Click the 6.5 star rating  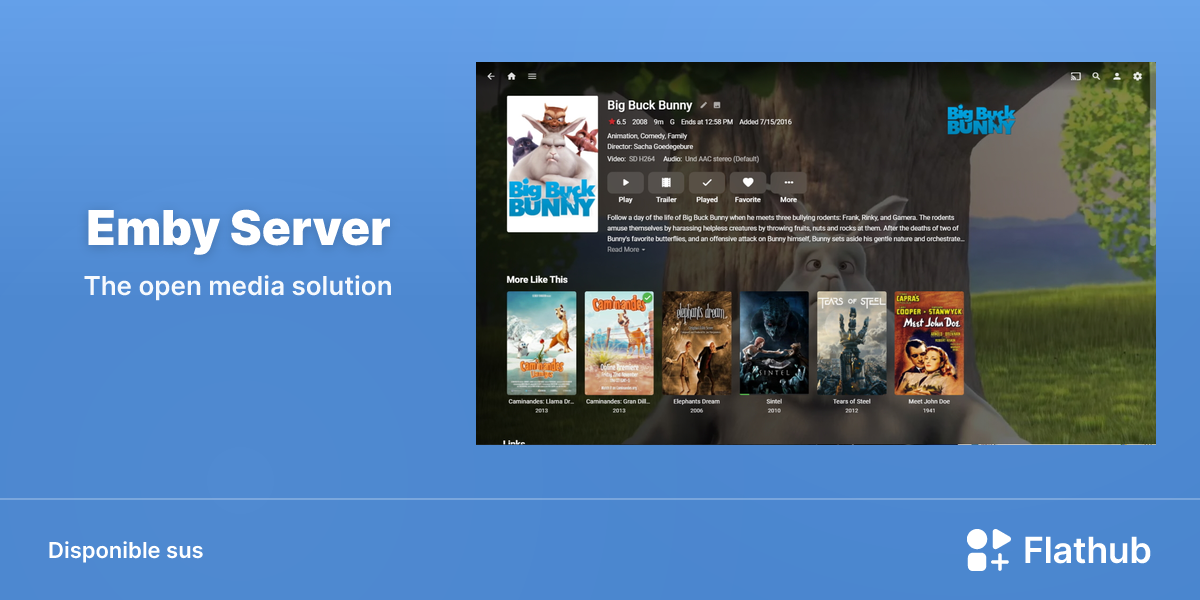[x=617, y=122]
